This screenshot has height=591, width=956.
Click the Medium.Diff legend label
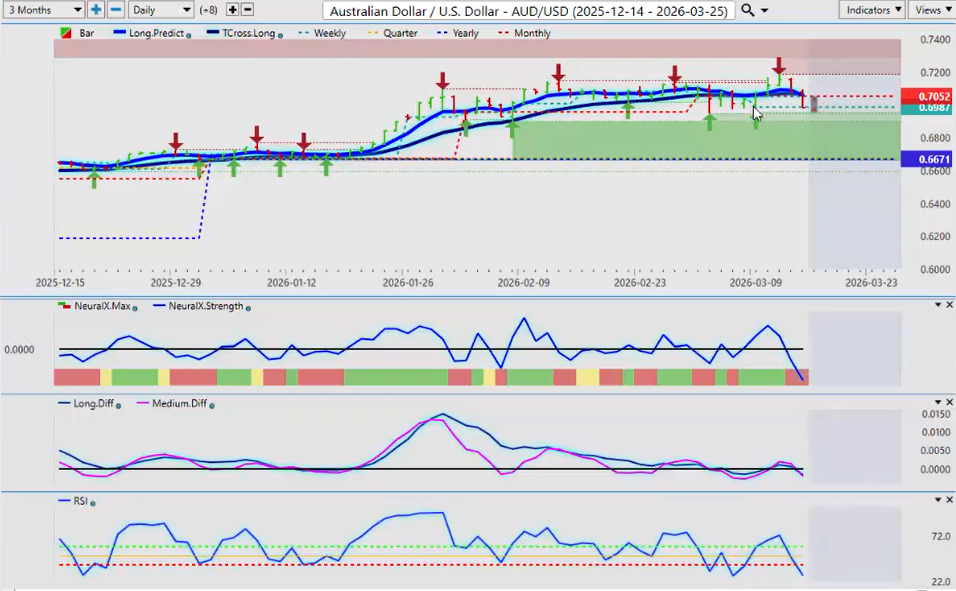[178, 404]
